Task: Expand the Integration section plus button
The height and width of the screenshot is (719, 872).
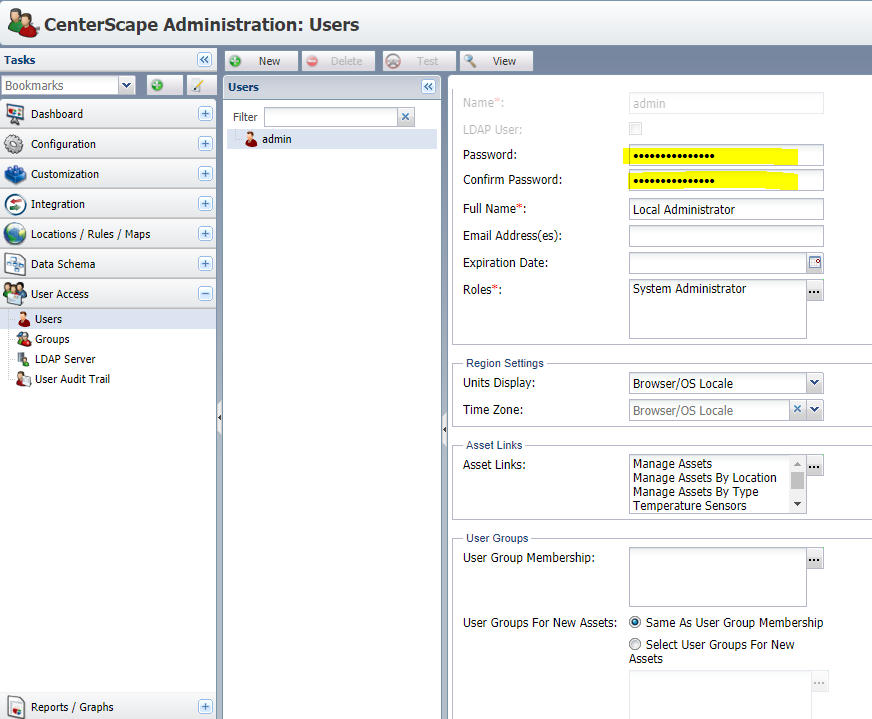Action: (x=205, y=204)
